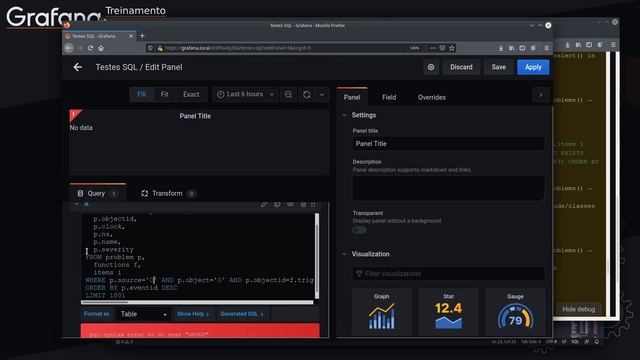
Task: Open dashboard settings gear icon
Action: coord(431,67)
